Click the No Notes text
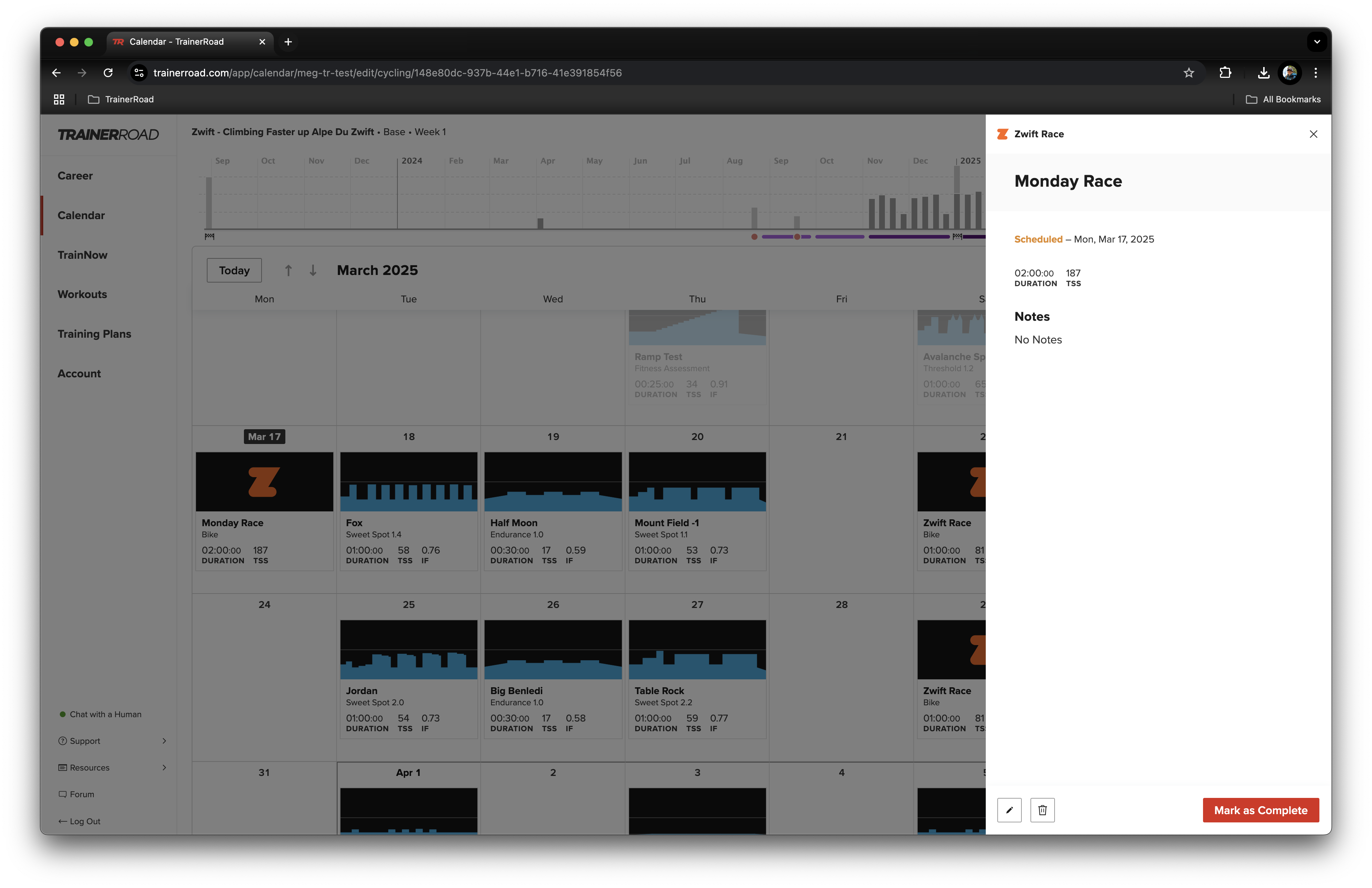Screen dimensions: 1372x888 pyautogui.click(x=1038, y=339)
